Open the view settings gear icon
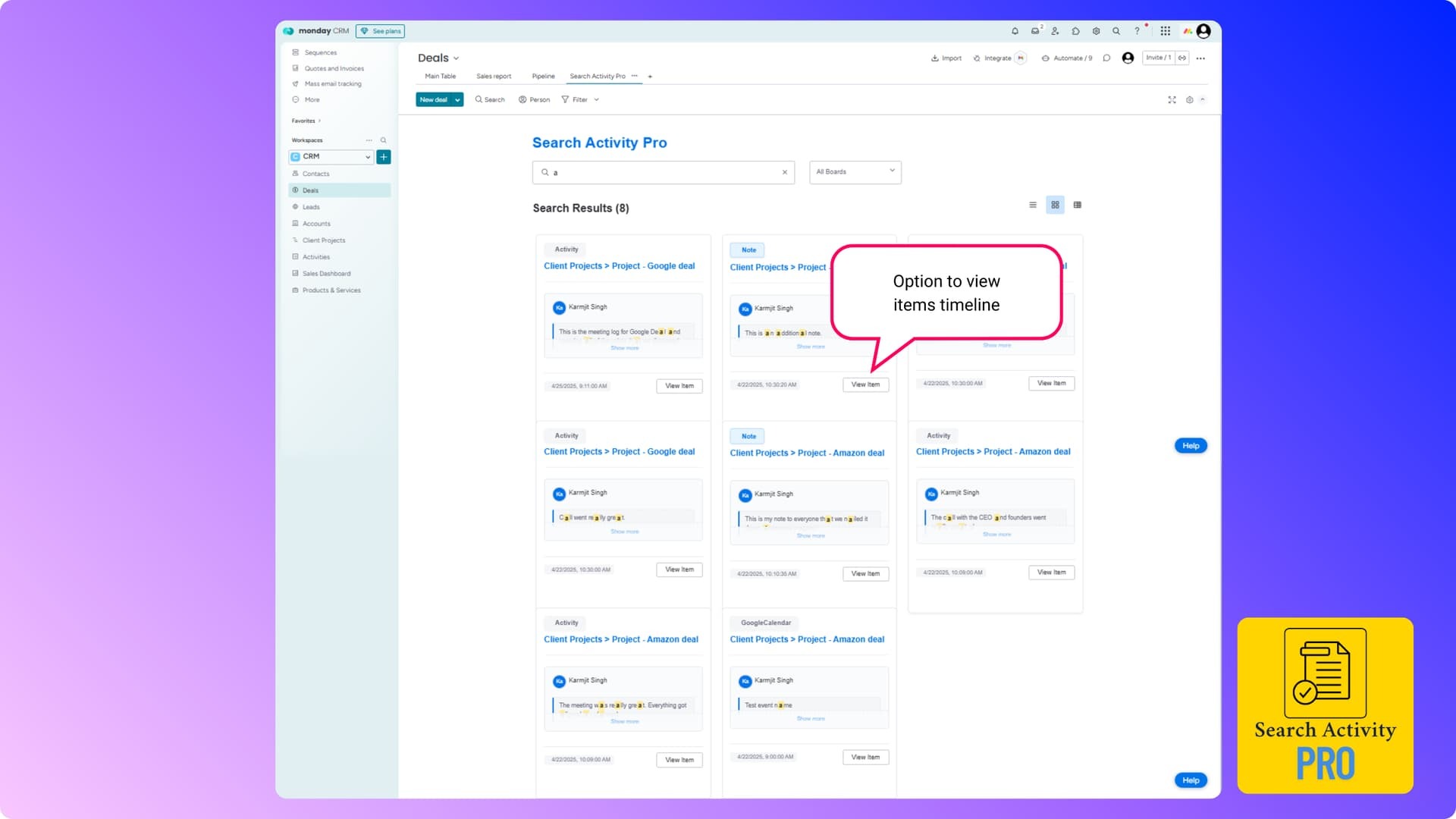This screenshot has height=819, width=1456. [x=1189, y=100]
